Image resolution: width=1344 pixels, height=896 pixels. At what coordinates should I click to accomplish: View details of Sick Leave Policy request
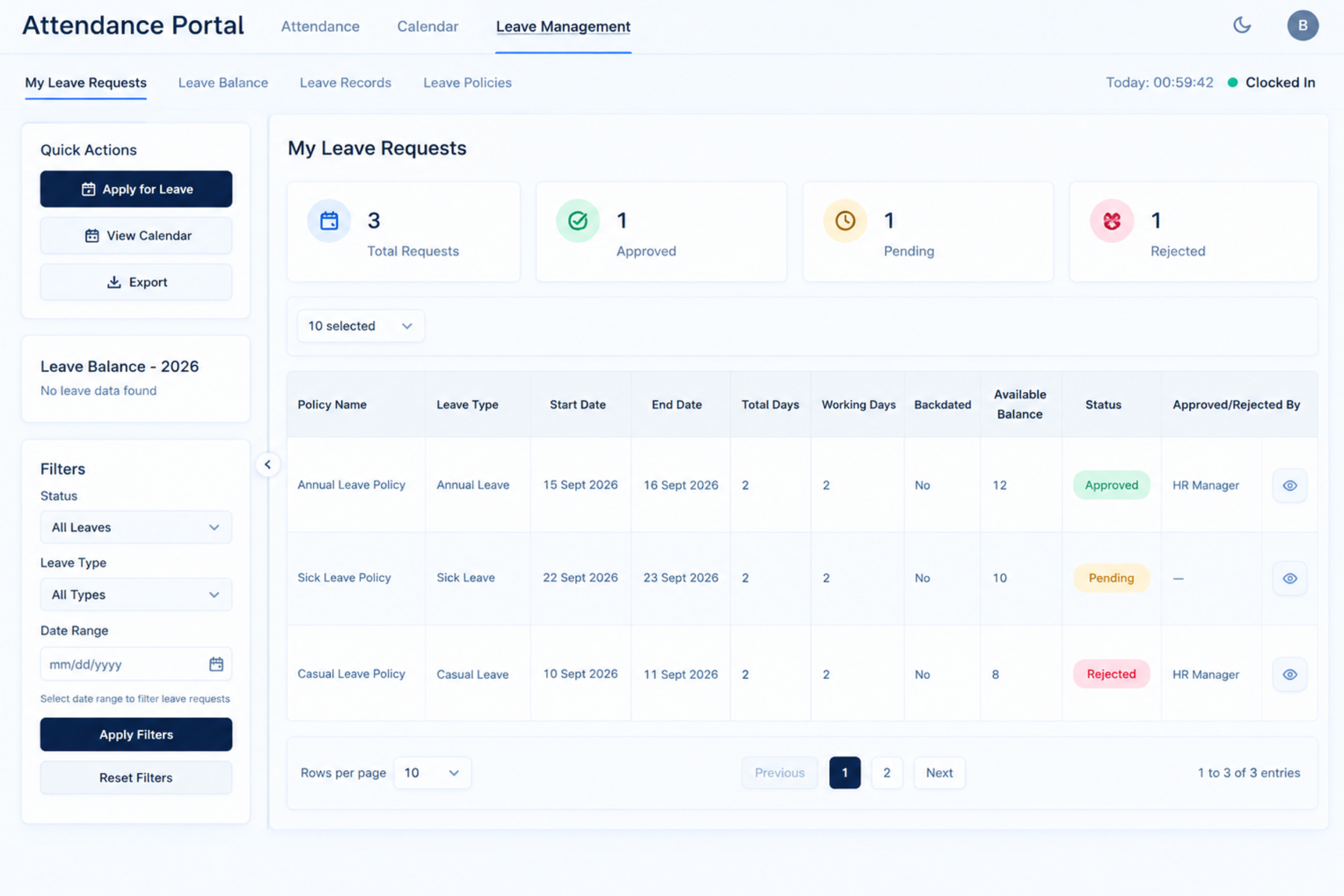pyautogui.click(x=1289, y=578)
